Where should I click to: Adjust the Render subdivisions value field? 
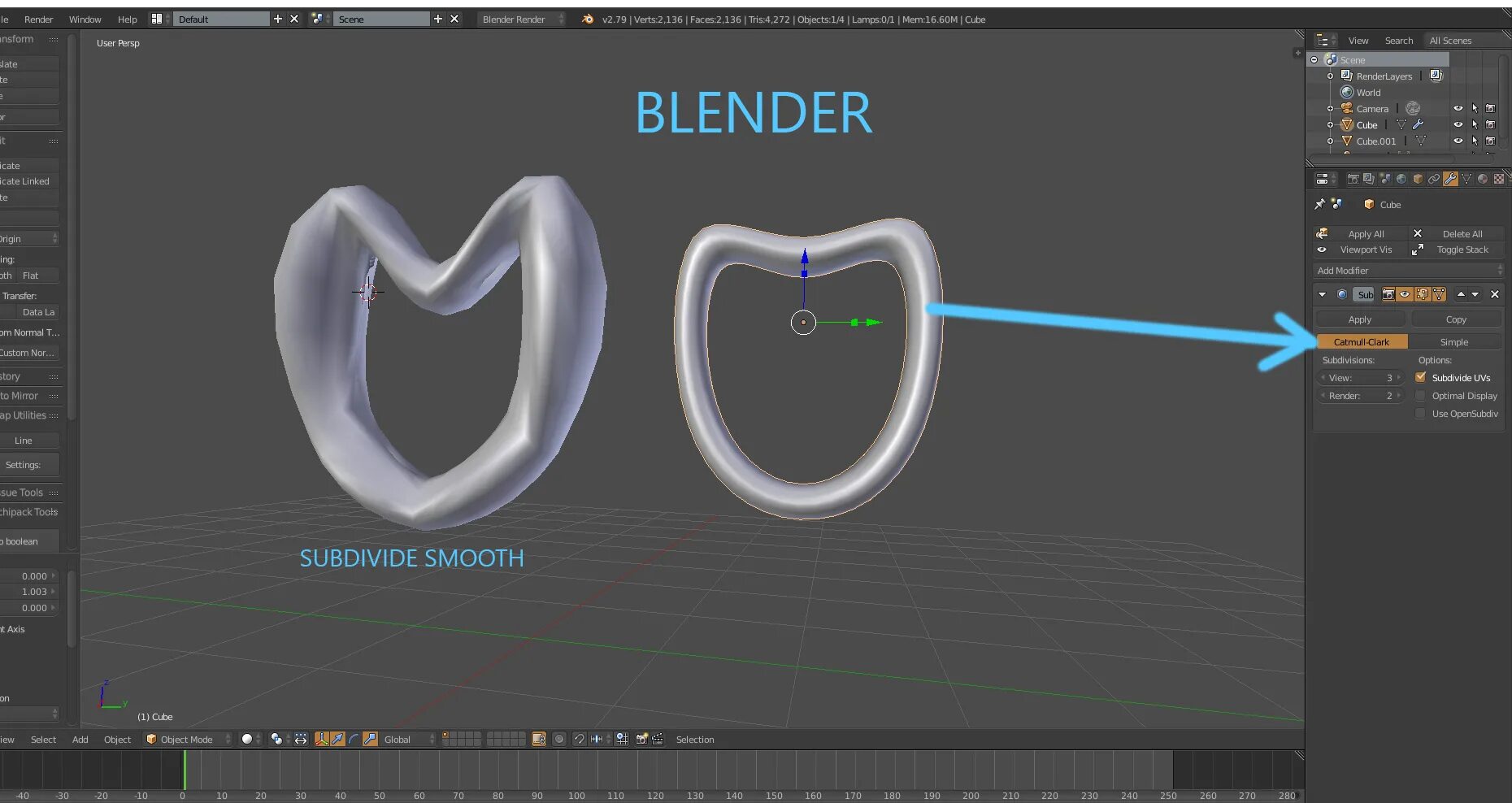(1360, 396)
